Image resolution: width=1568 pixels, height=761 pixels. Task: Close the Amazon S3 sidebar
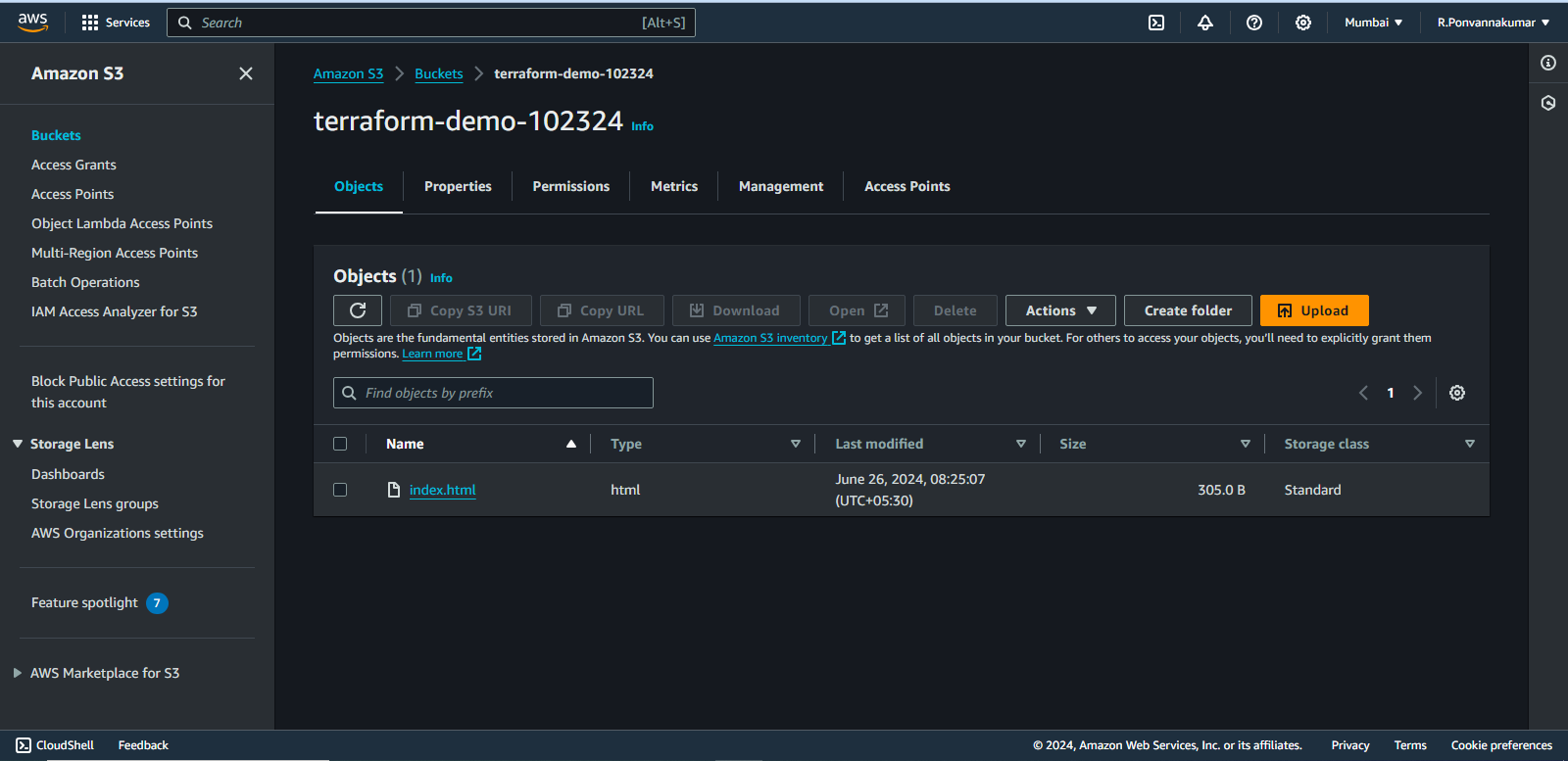coord(246,73)
